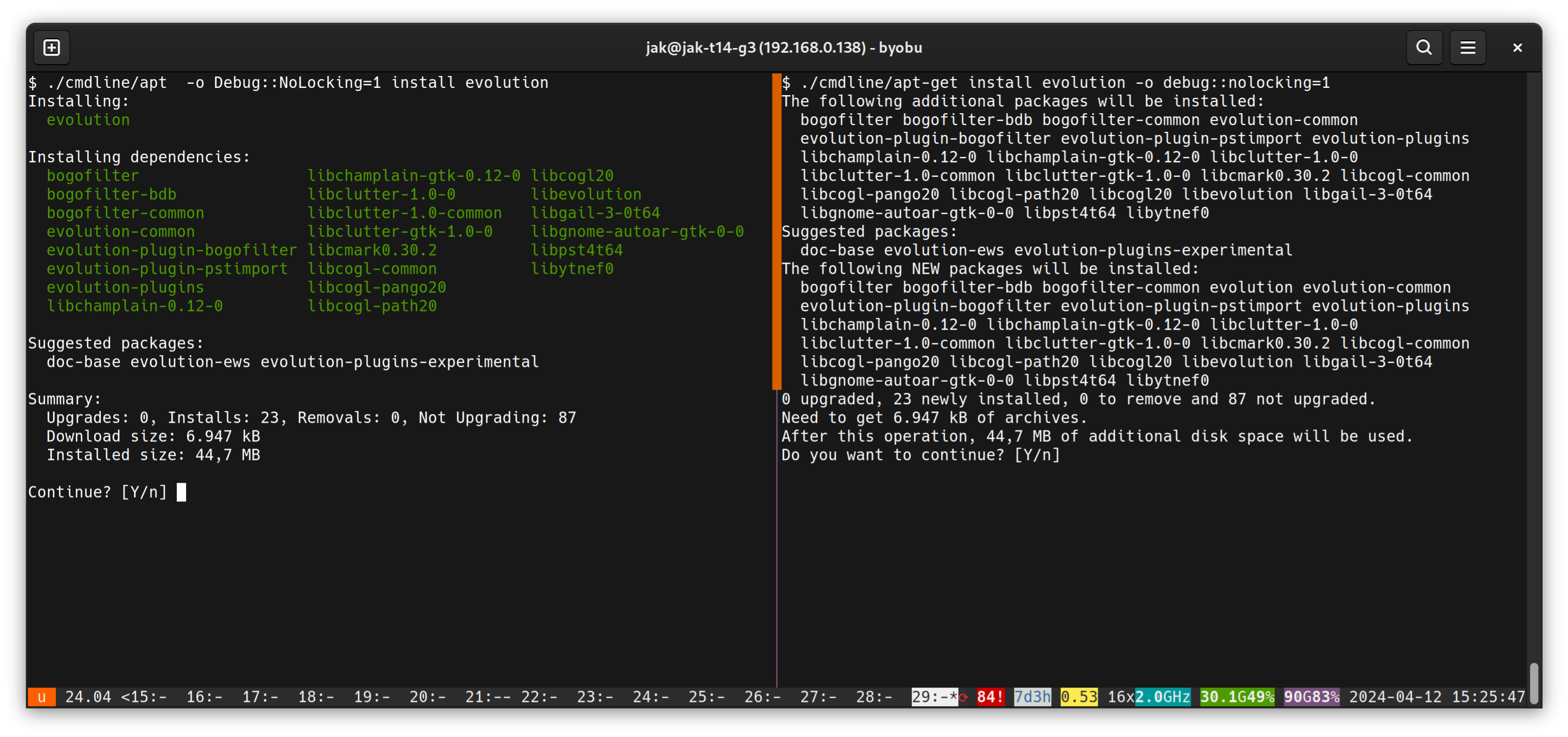Click the red 84! updates indicator
The height and width of the screenshot is (737, 1568).
tap(990, 697)
